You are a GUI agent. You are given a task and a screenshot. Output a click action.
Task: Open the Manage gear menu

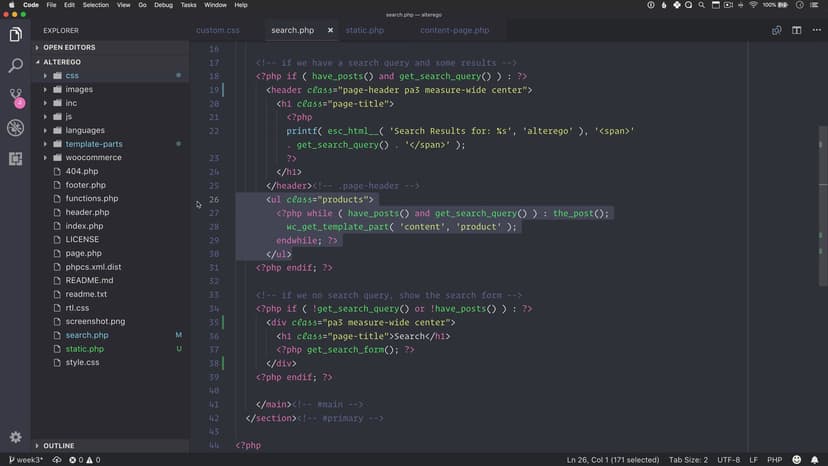coord(15,437)
